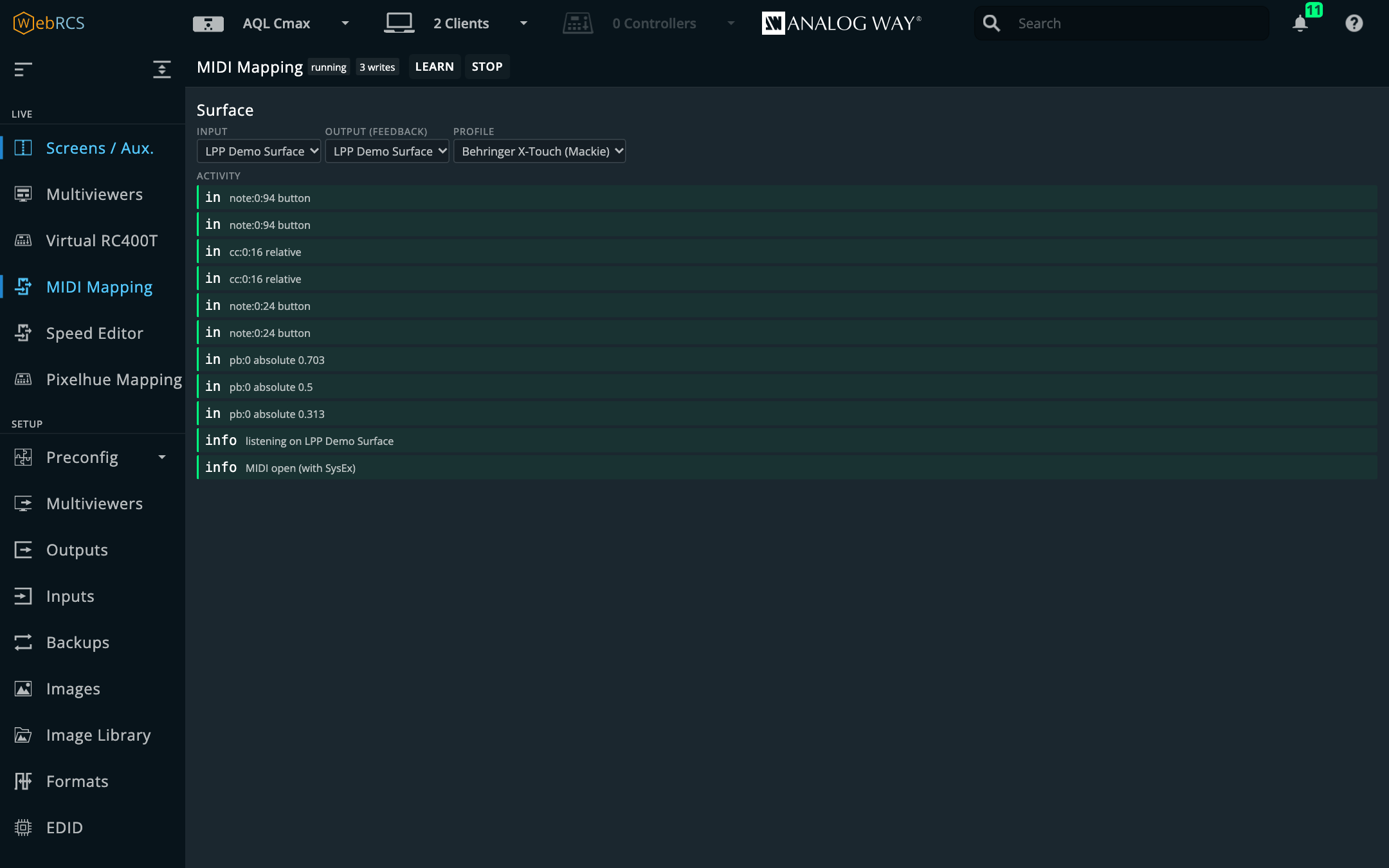Screen dimensions: 1389x868
Task: Open the INPUT surface dropdown
Action: pyautogui.click(x=259, y=151)
